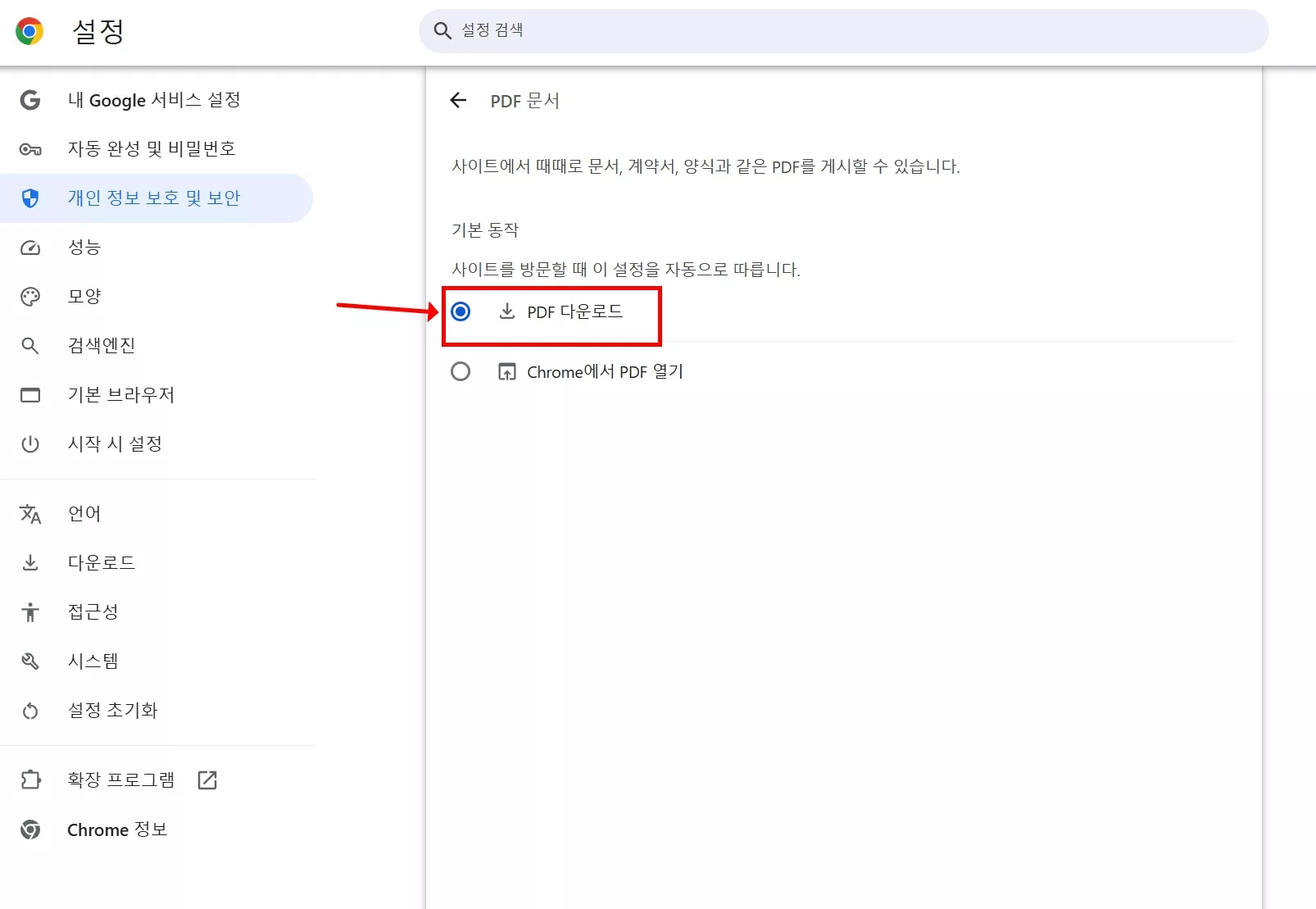Screen dimensions: 1316x909
Task: Open System via the wrench icon
Action: click(30, 661)
